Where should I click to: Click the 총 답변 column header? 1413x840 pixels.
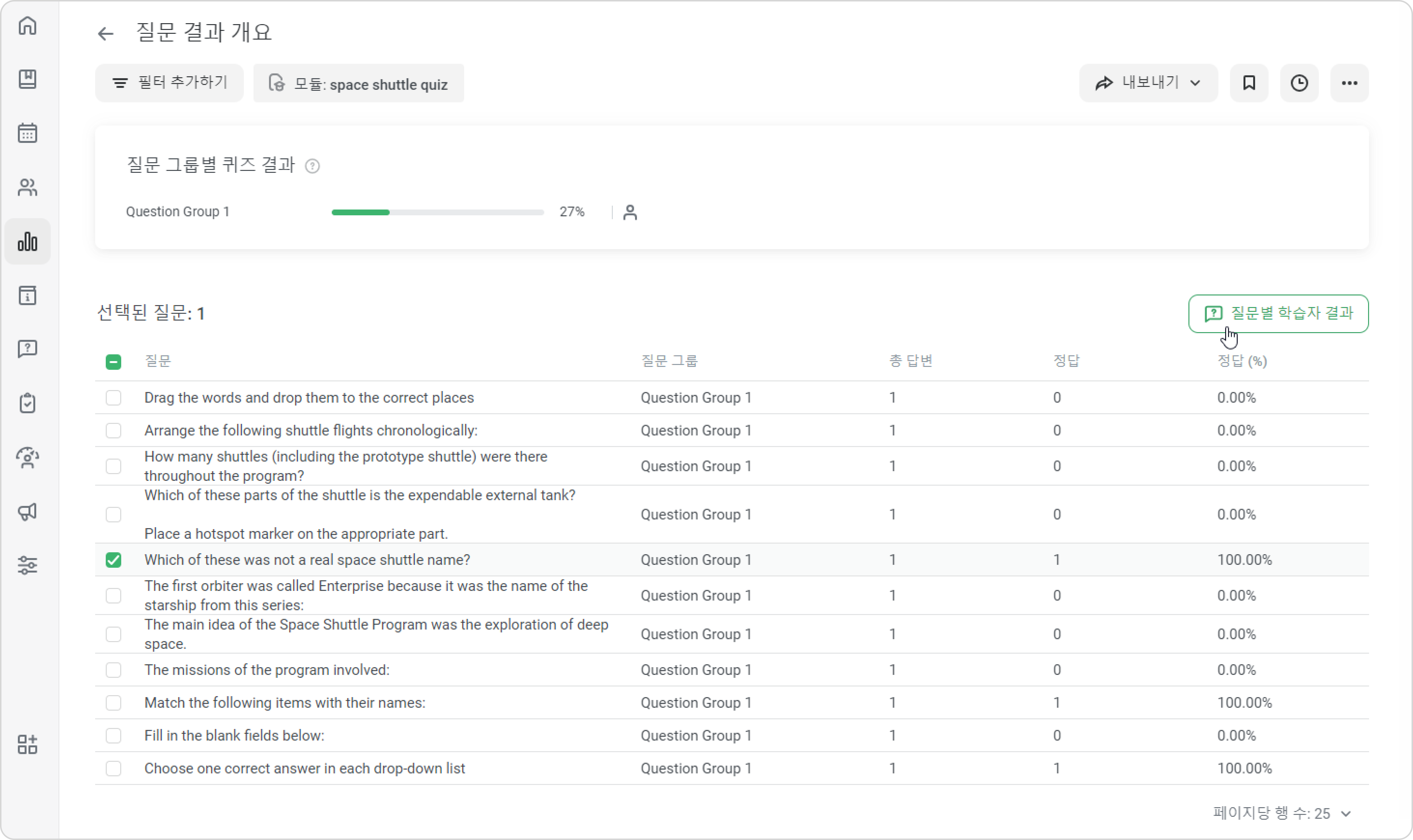click(911, 361)
